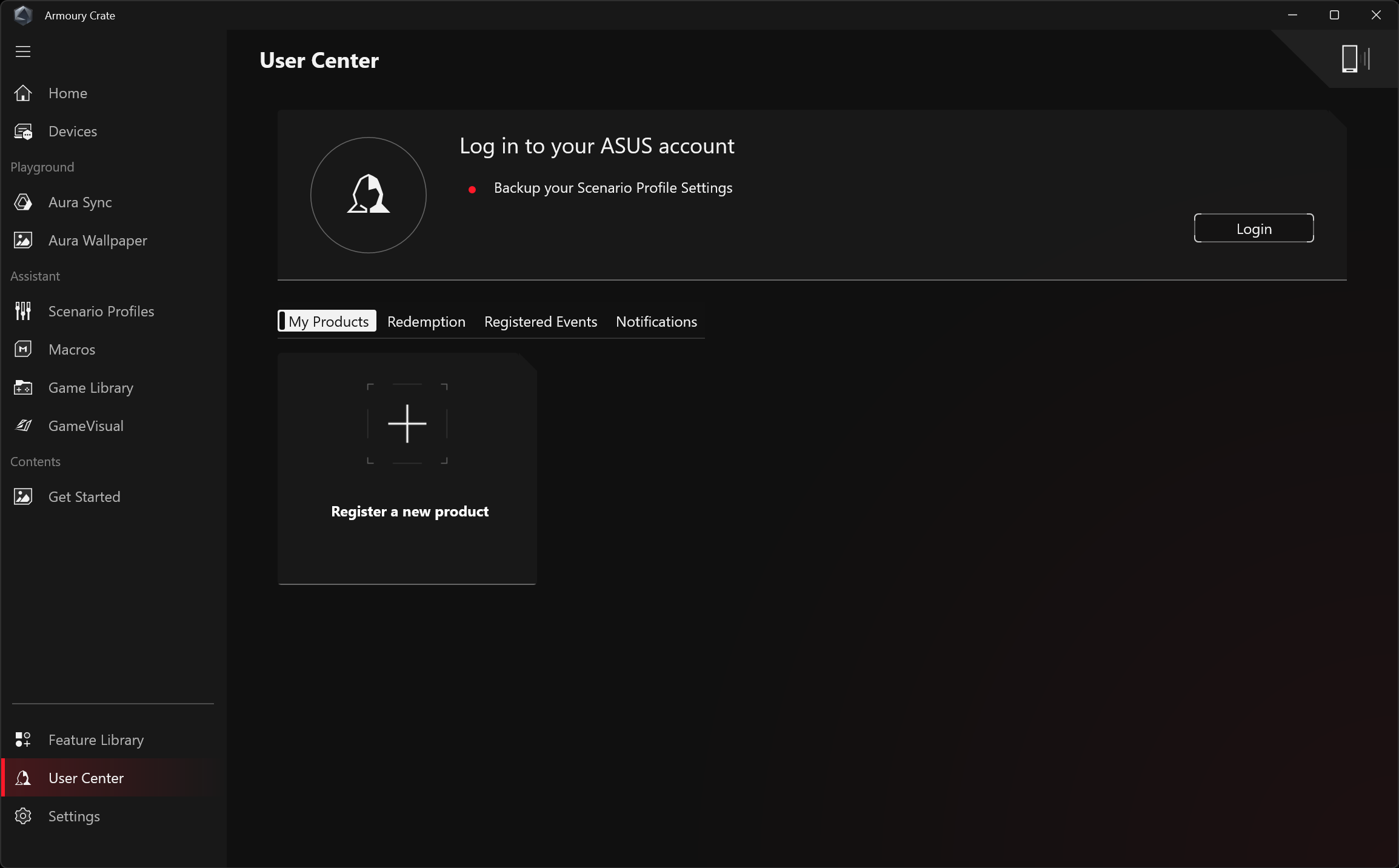Click the user avatar circle
The image size is (1399, 868).
tap(369, 195)
